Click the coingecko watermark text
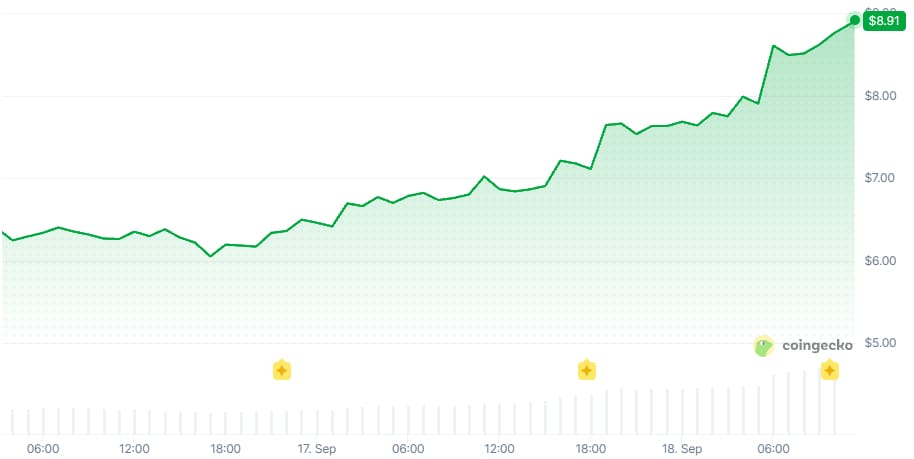 [817, 346]
